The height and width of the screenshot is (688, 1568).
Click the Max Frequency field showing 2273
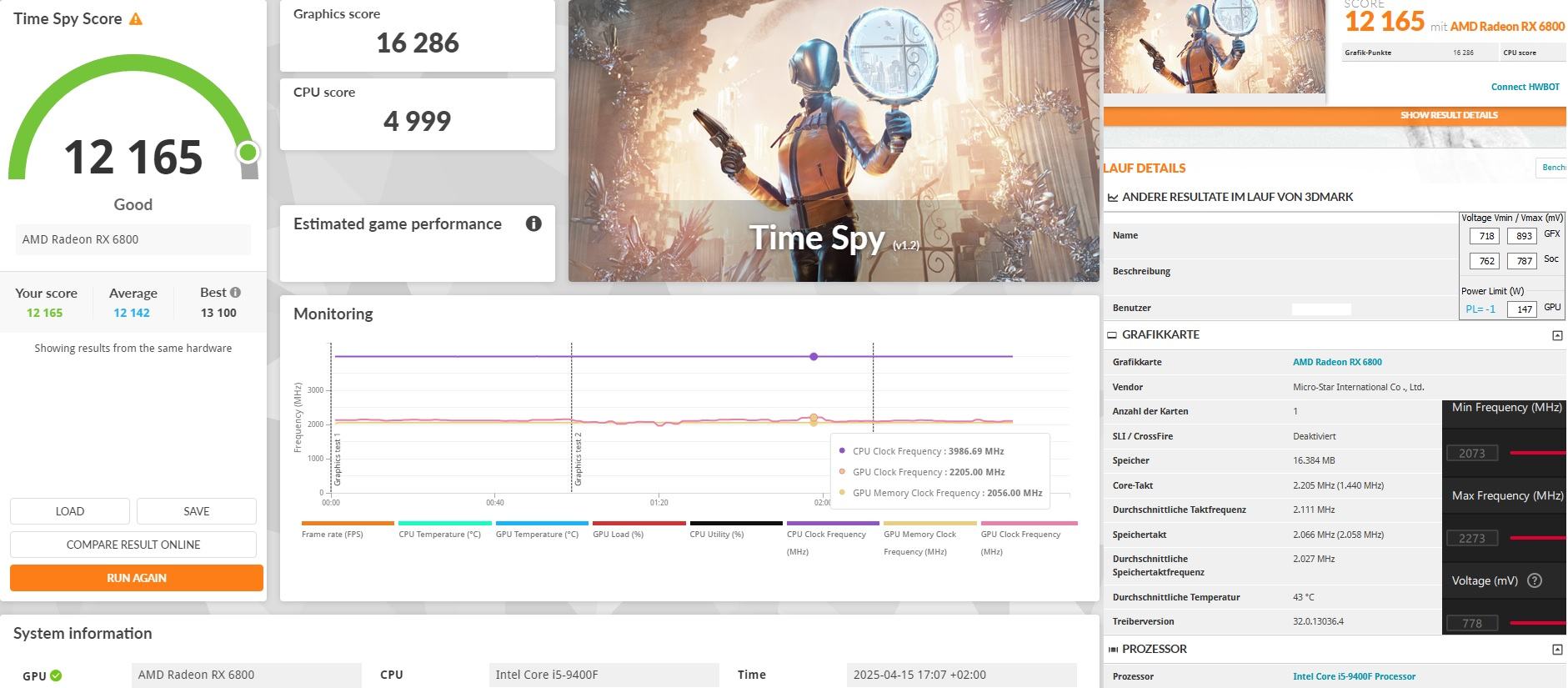coord(1472,538)
